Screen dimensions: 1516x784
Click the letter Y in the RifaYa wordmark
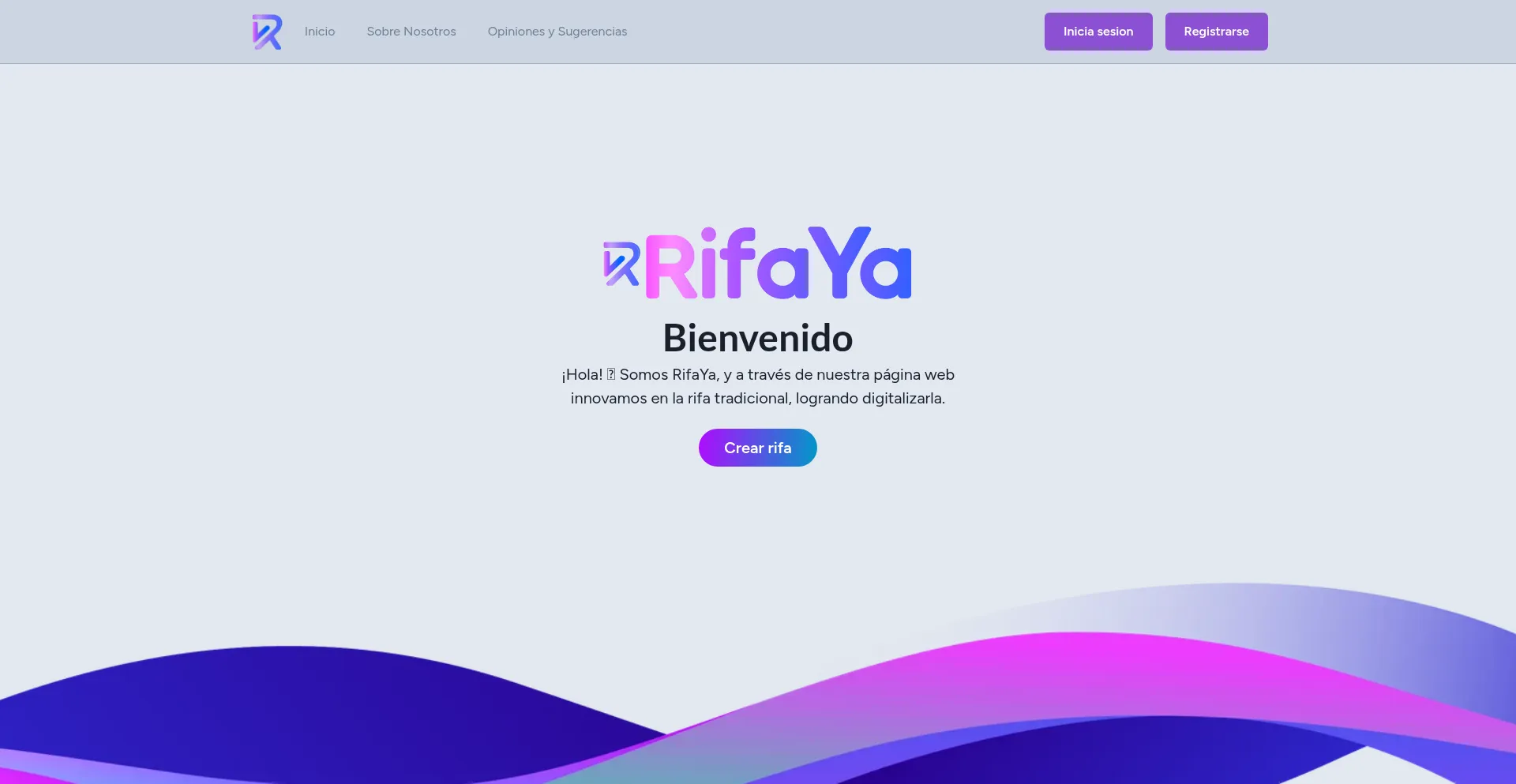[839, 262]
